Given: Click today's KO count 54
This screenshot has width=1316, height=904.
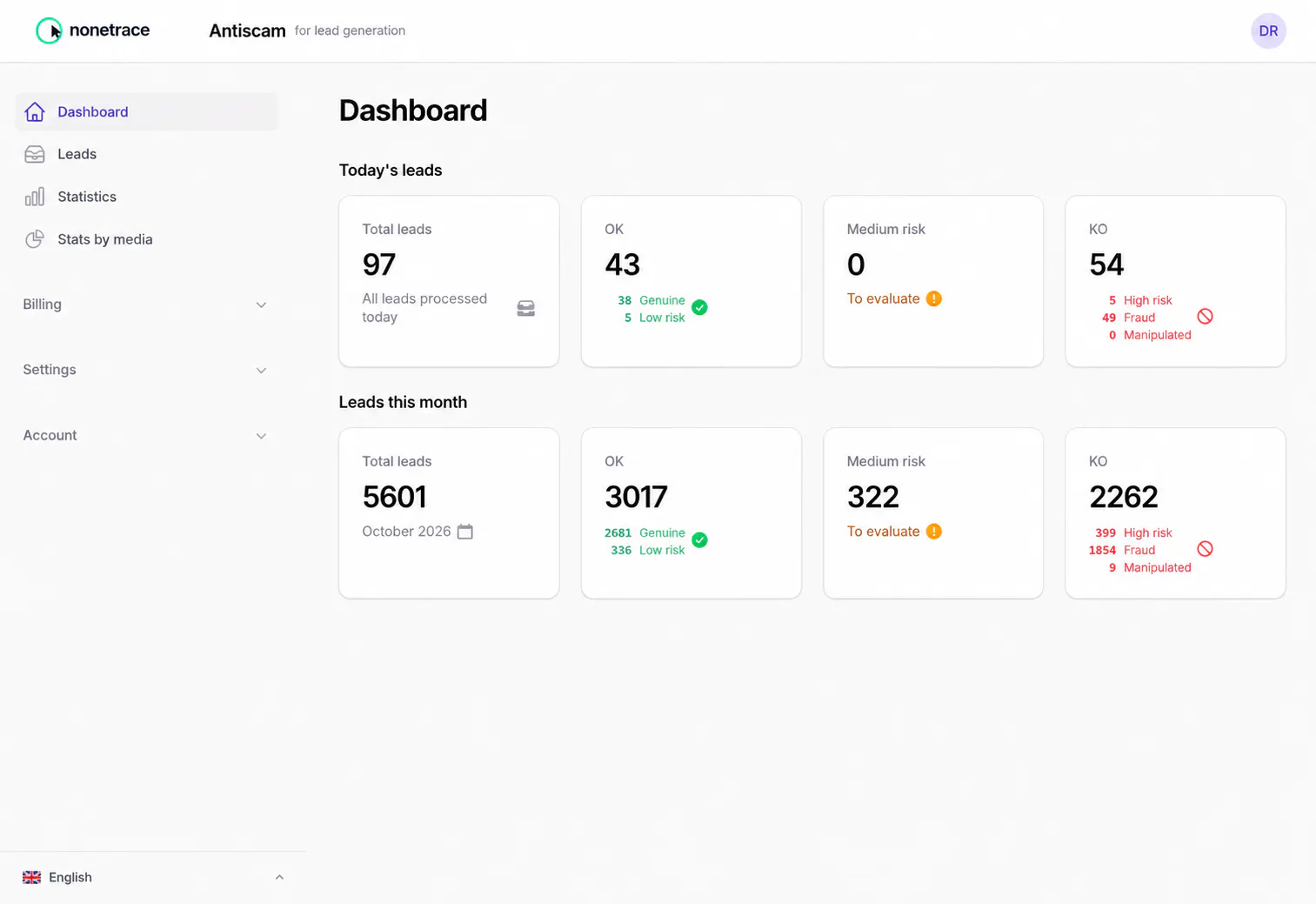Looking at the screenshot, I should click(x=1106, y=265).
